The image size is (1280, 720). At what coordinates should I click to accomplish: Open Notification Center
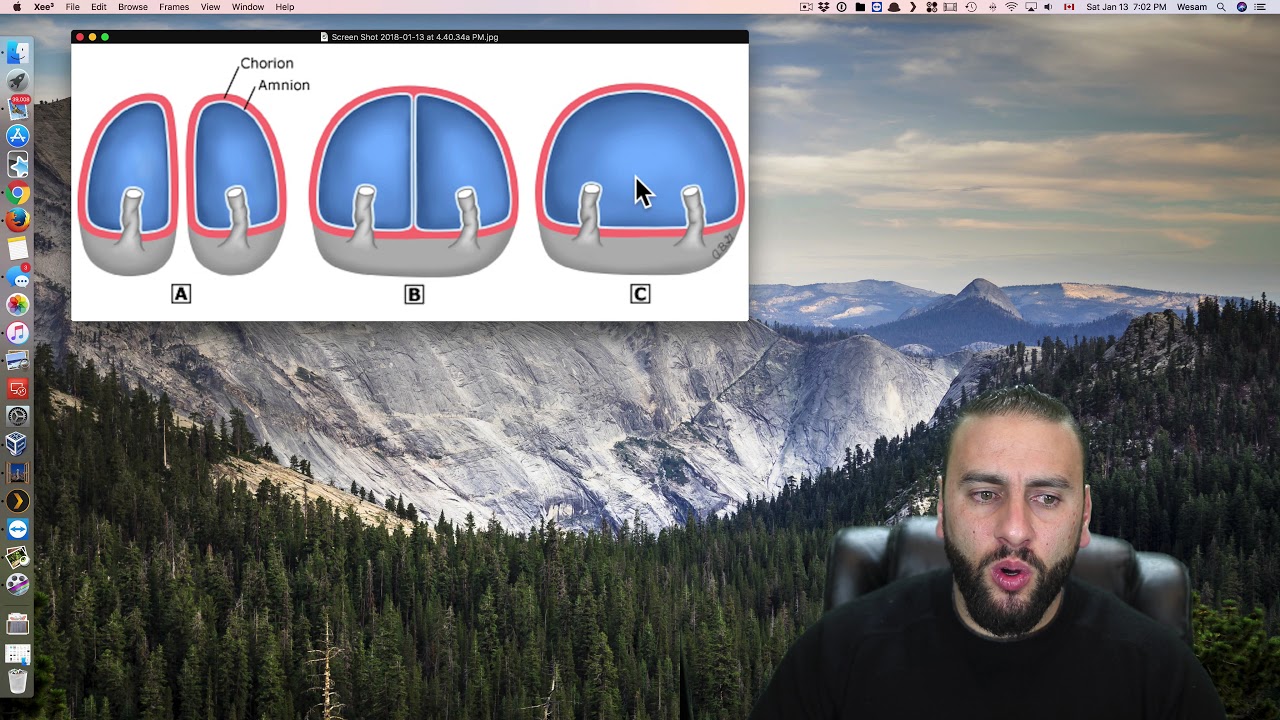(1260, 7)
